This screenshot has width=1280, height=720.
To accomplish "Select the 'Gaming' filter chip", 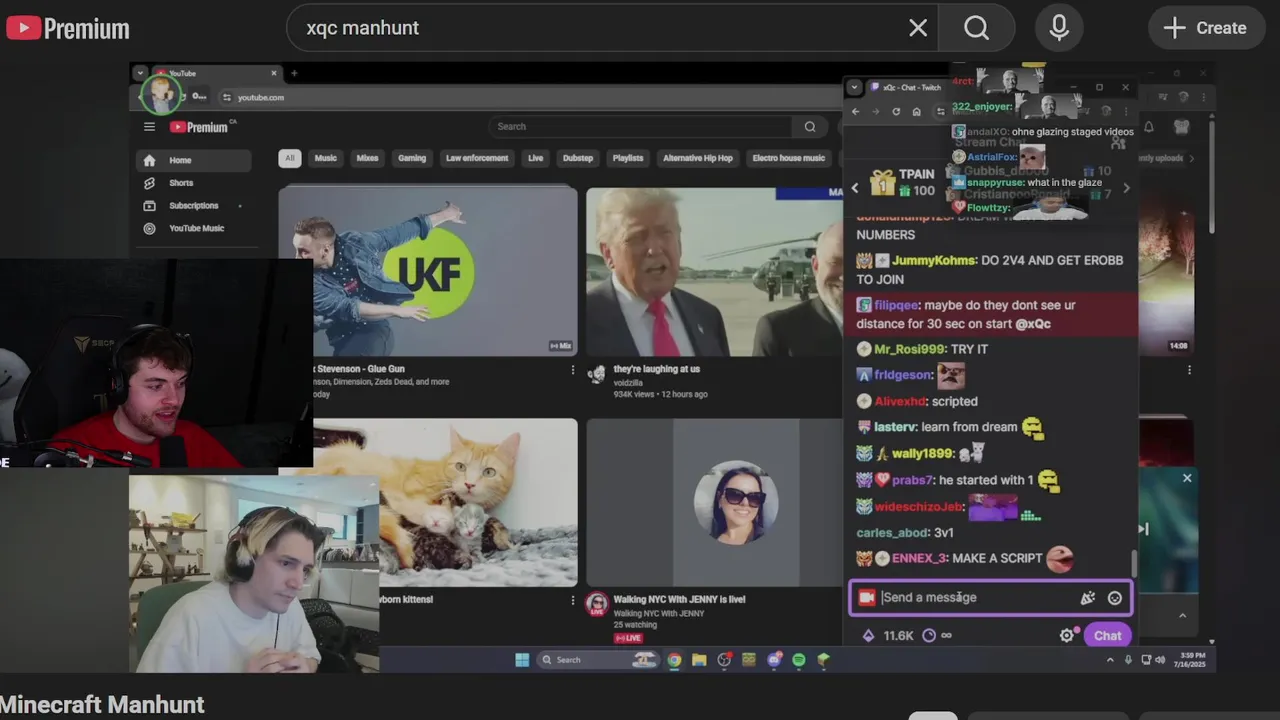I will 412,158.
